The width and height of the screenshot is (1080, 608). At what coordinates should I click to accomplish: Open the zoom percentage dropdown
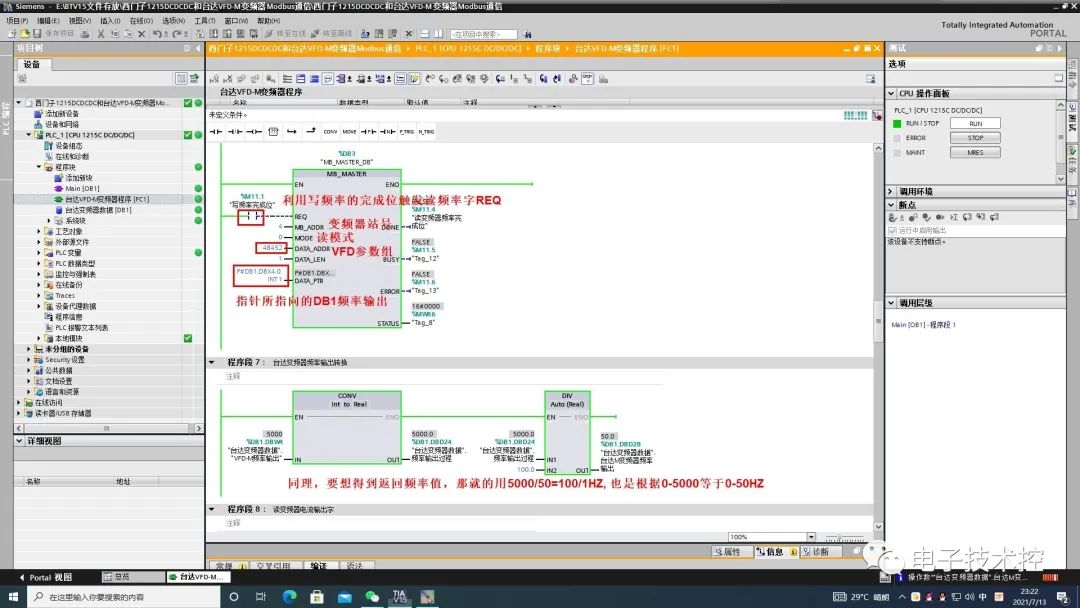pyautogui.click(x=811, y=537)
